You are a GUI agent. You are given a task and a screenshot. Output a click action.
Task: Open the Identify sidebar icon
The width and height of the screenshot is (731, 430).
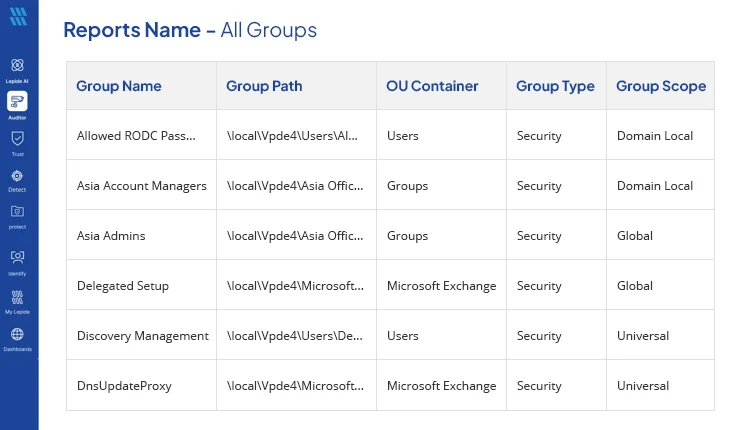17,257
